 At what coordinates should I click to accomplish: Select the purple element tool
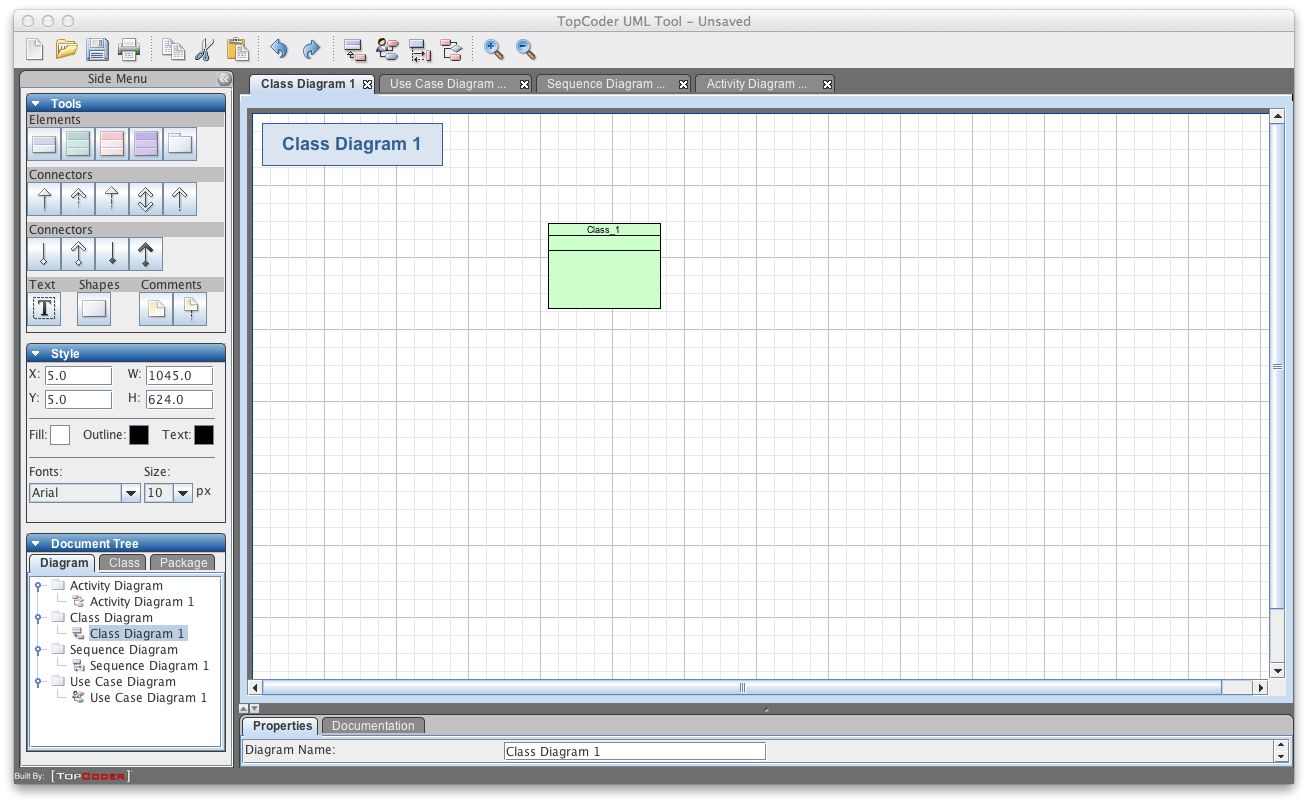[x=145, y=143]
